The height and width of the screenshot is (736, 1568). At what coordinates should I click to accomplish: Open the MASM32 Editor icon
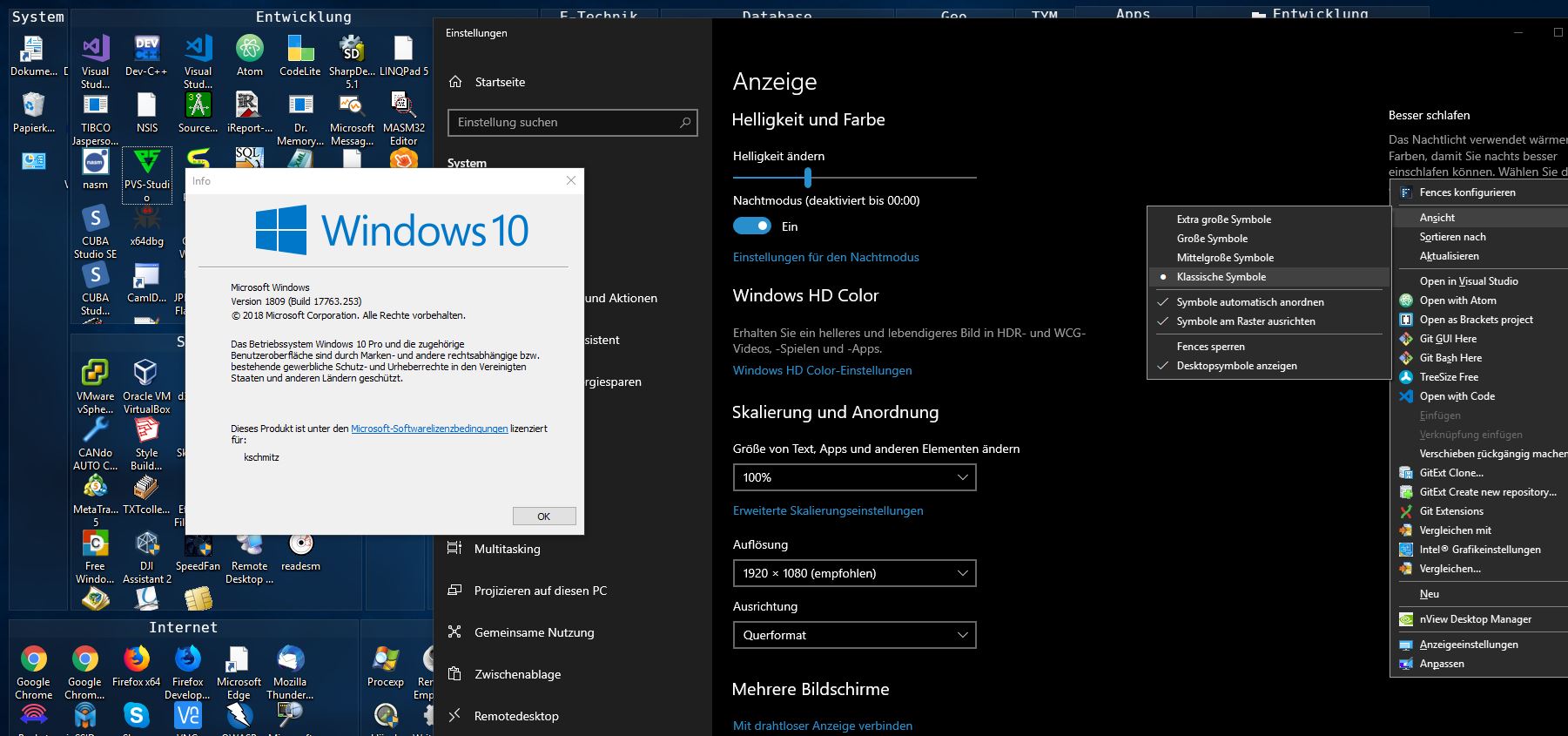tap(403, 118)
